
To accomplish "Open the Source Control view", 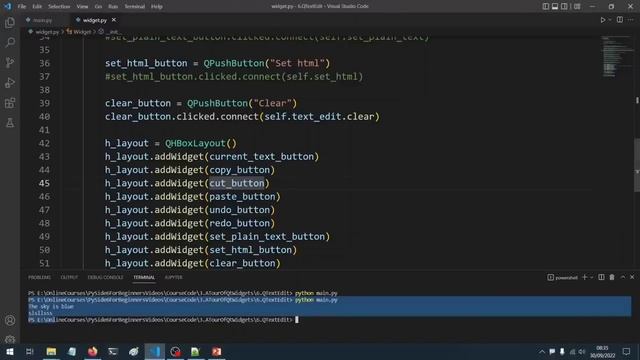I will pos(10,62).
